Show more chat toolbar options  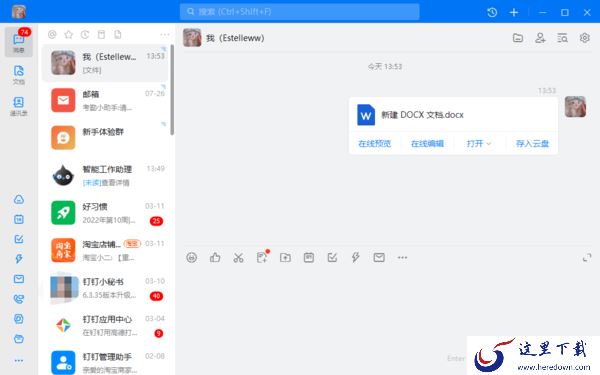[402, 258]
